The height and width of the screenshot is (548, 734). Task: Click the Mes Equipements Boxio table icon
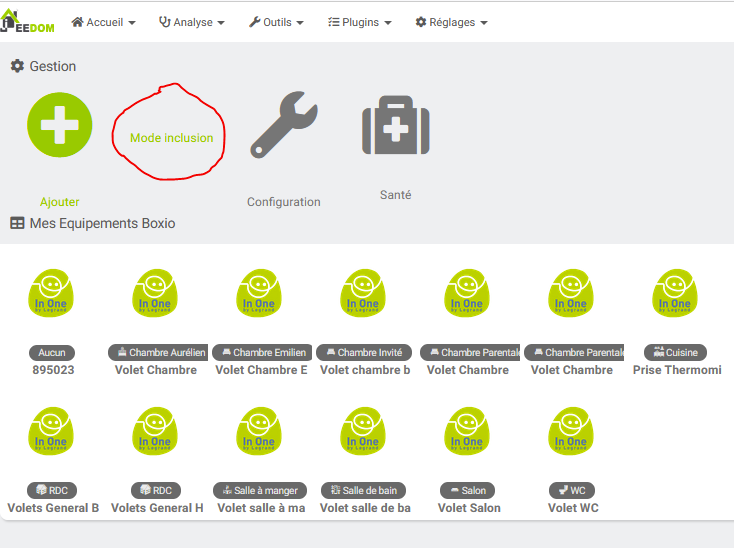pyautogui.click(x=17, y=223)
